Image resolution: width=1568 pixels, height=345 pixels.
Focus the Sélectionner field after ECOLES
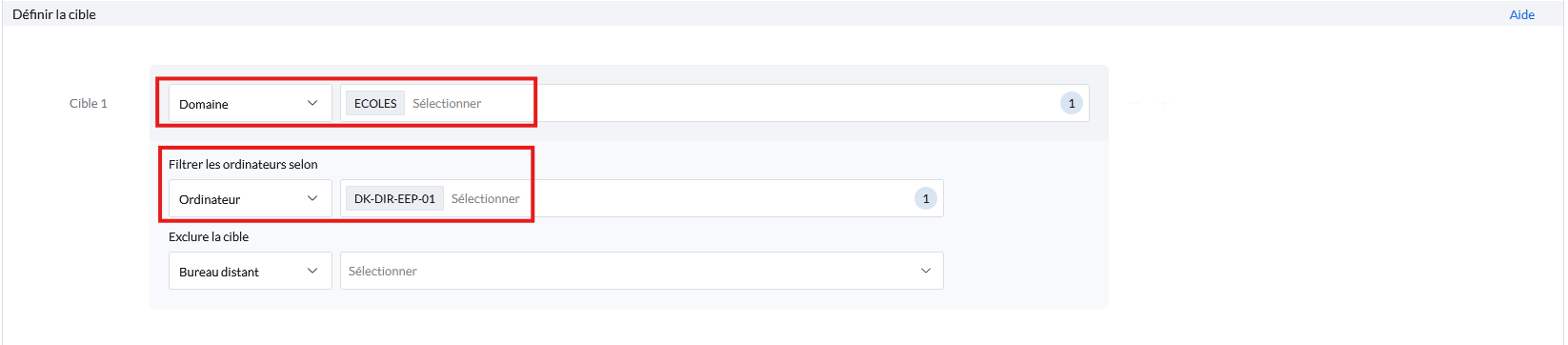pyautogui.click(x=447, y=103)
